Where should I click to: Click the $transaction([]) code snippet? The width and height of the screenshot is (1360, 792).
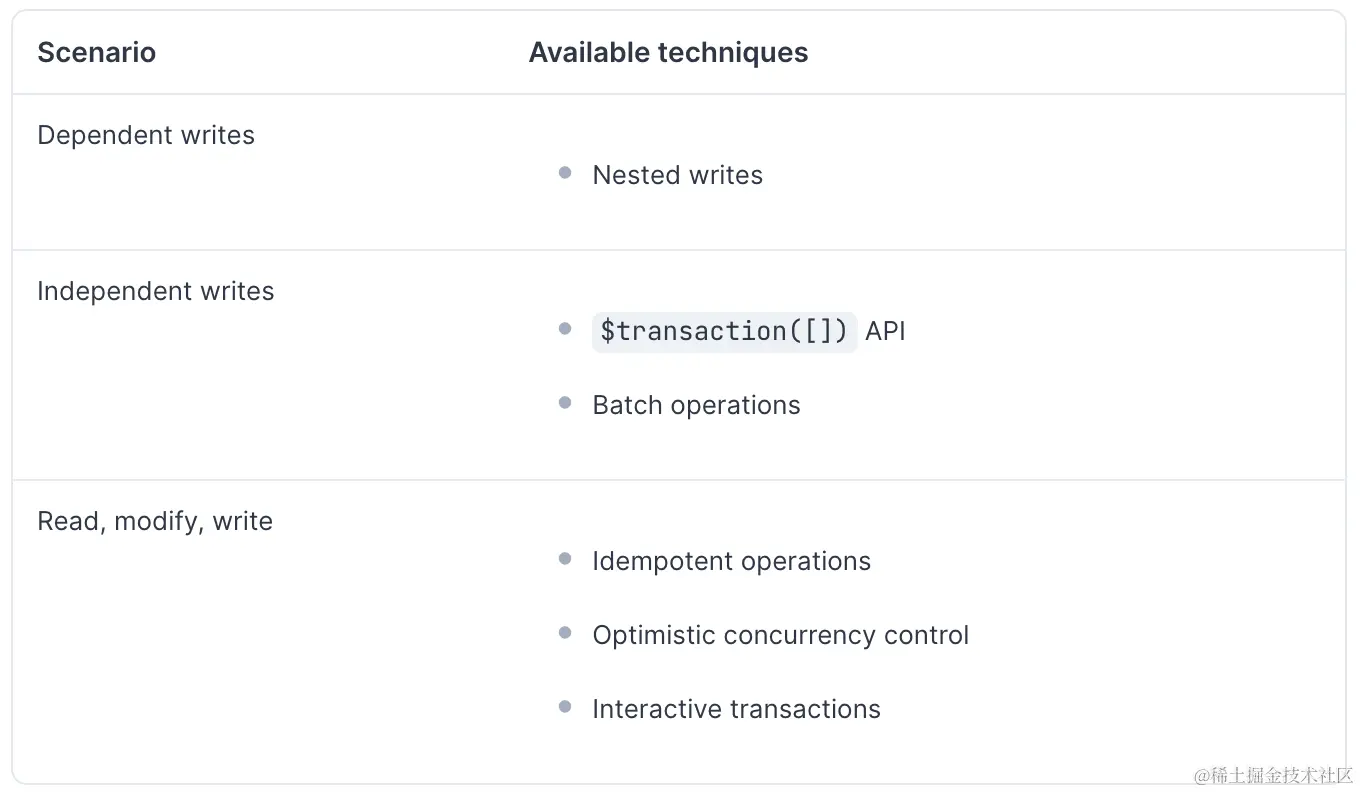724,331
